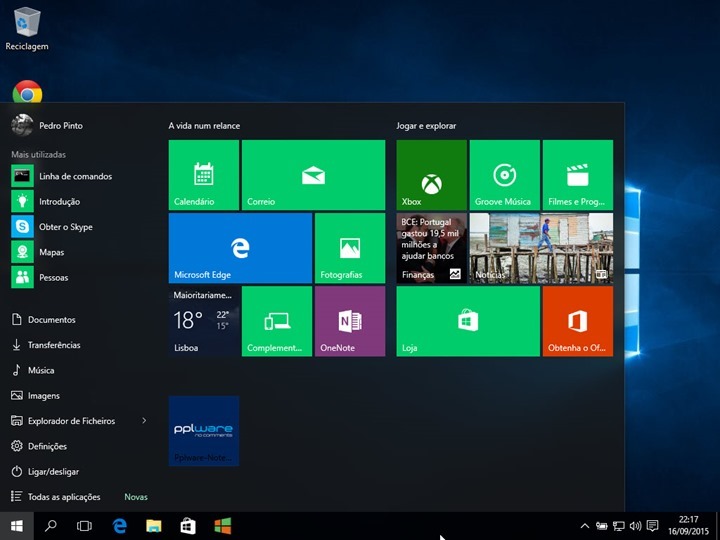Launch Linha de comandos
The width and height of the screenshot is (720, 540).
62,176
